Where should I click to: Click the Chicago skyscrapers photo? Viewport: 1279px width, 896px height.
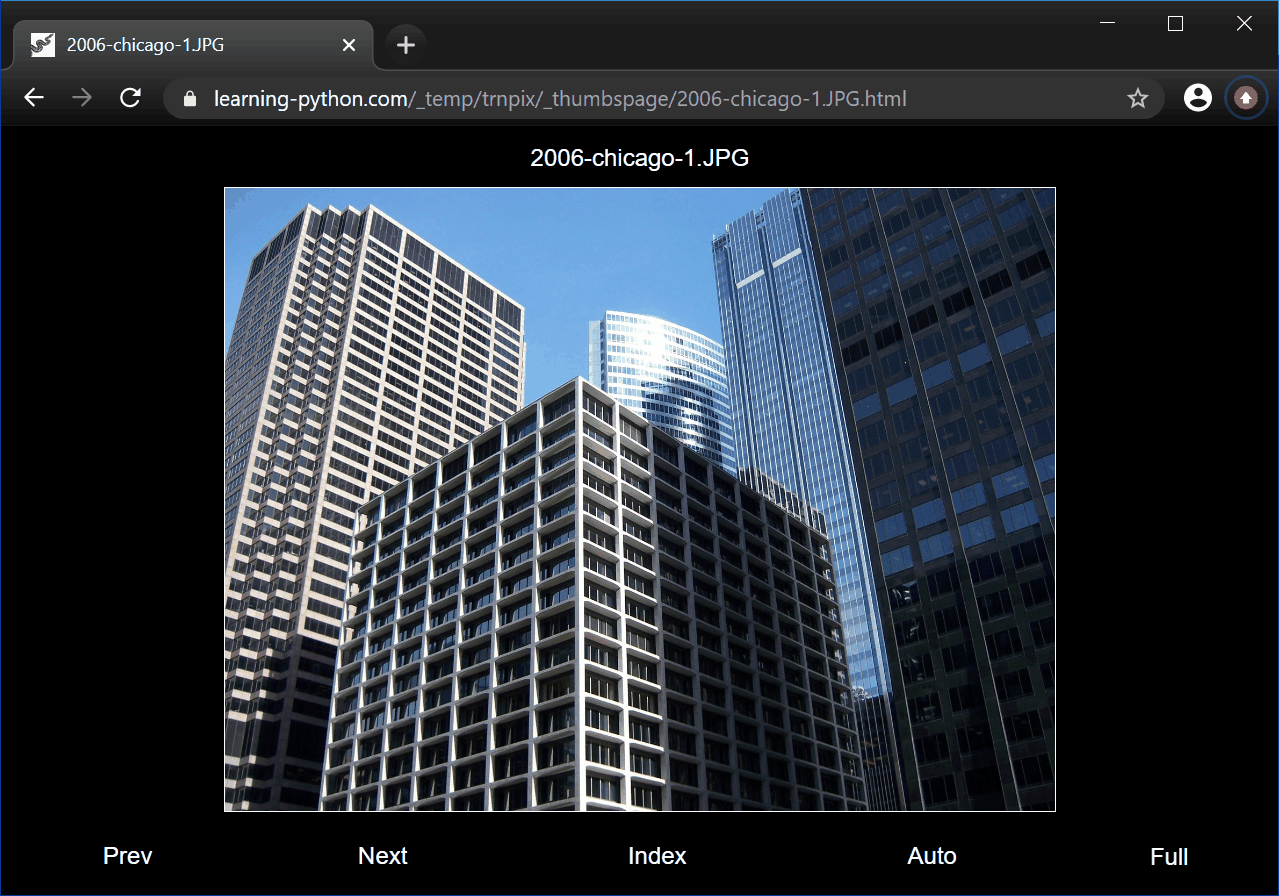tap(640, 499)
